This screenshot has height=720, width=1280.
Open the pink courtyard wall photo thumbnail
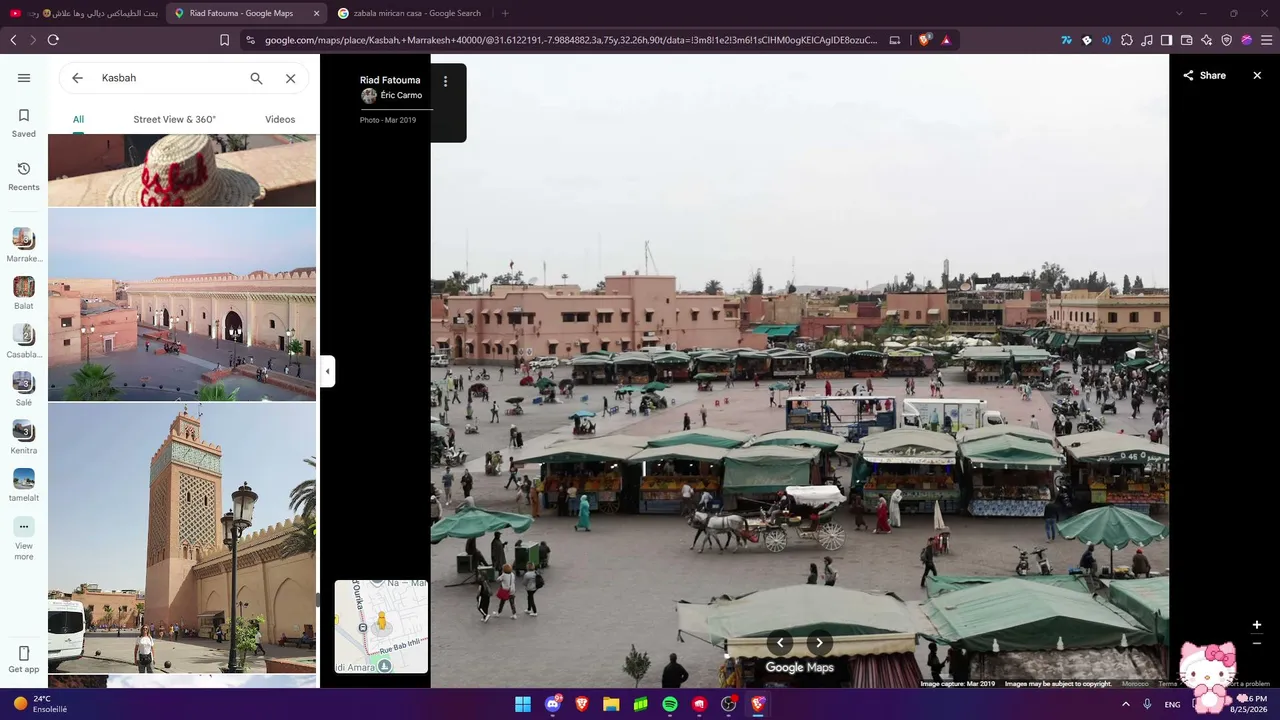point(182,304)
